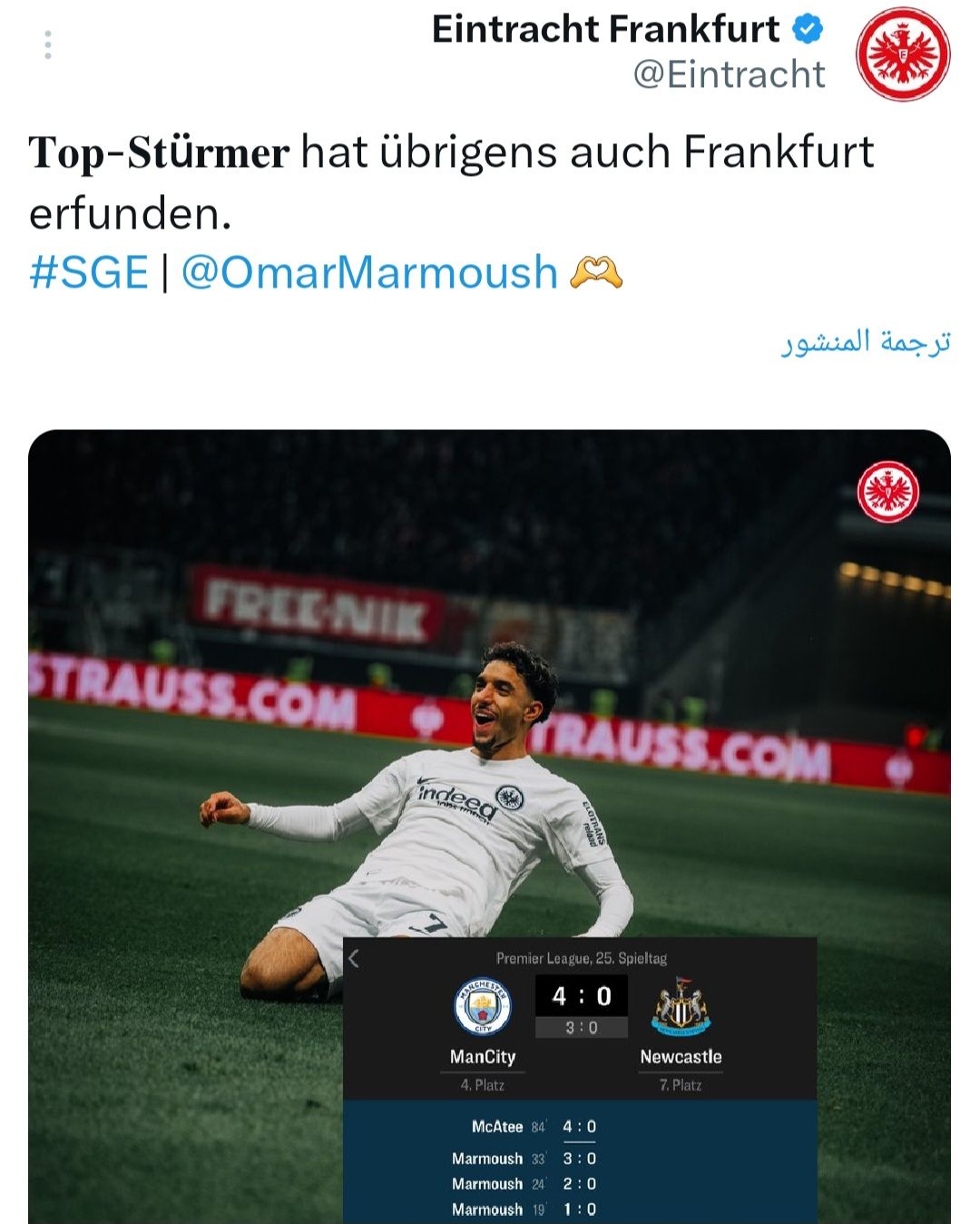Image resolution: width=980 pixels, height=1224 pixels.
Task: Select the 4 : 0 final score
Action: tap(581, 996)
